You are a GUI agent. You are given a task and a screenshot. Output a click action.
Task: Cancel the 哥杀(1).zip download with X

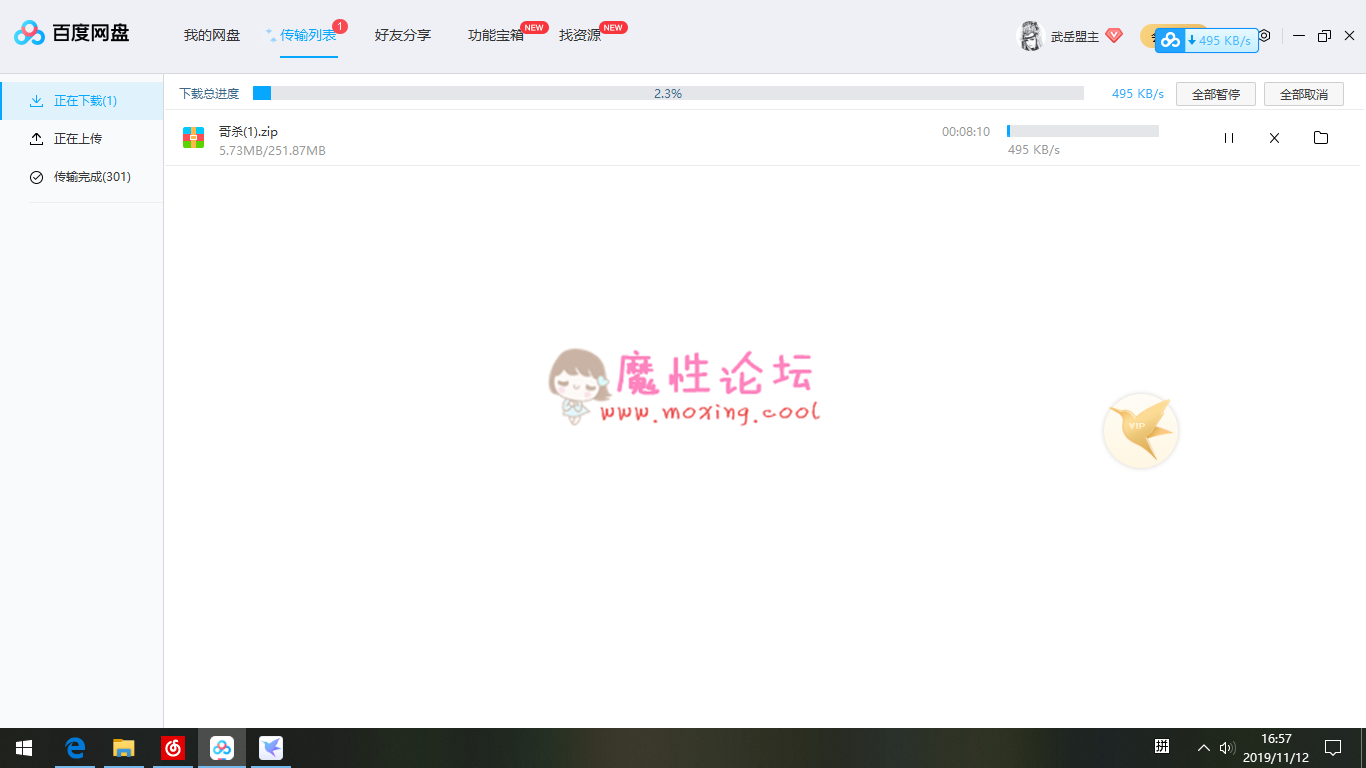click(x=1274, y=138)
